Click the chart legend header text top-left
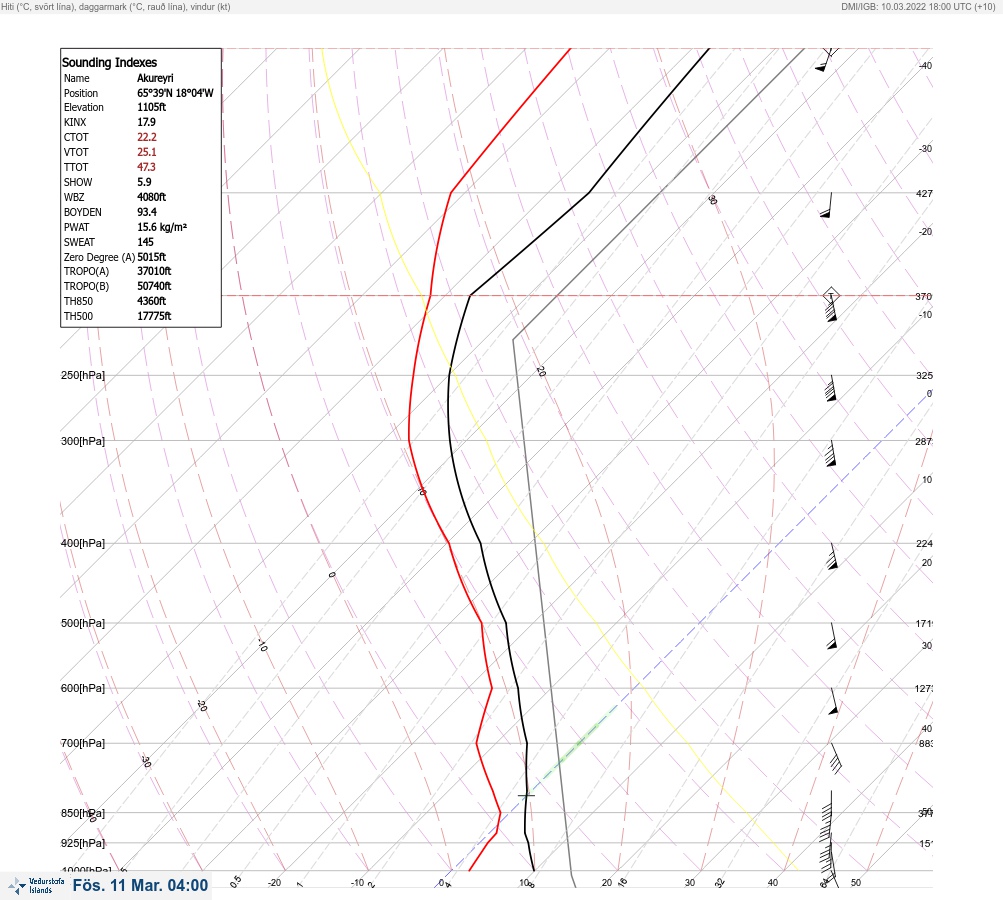 [116, 7]
